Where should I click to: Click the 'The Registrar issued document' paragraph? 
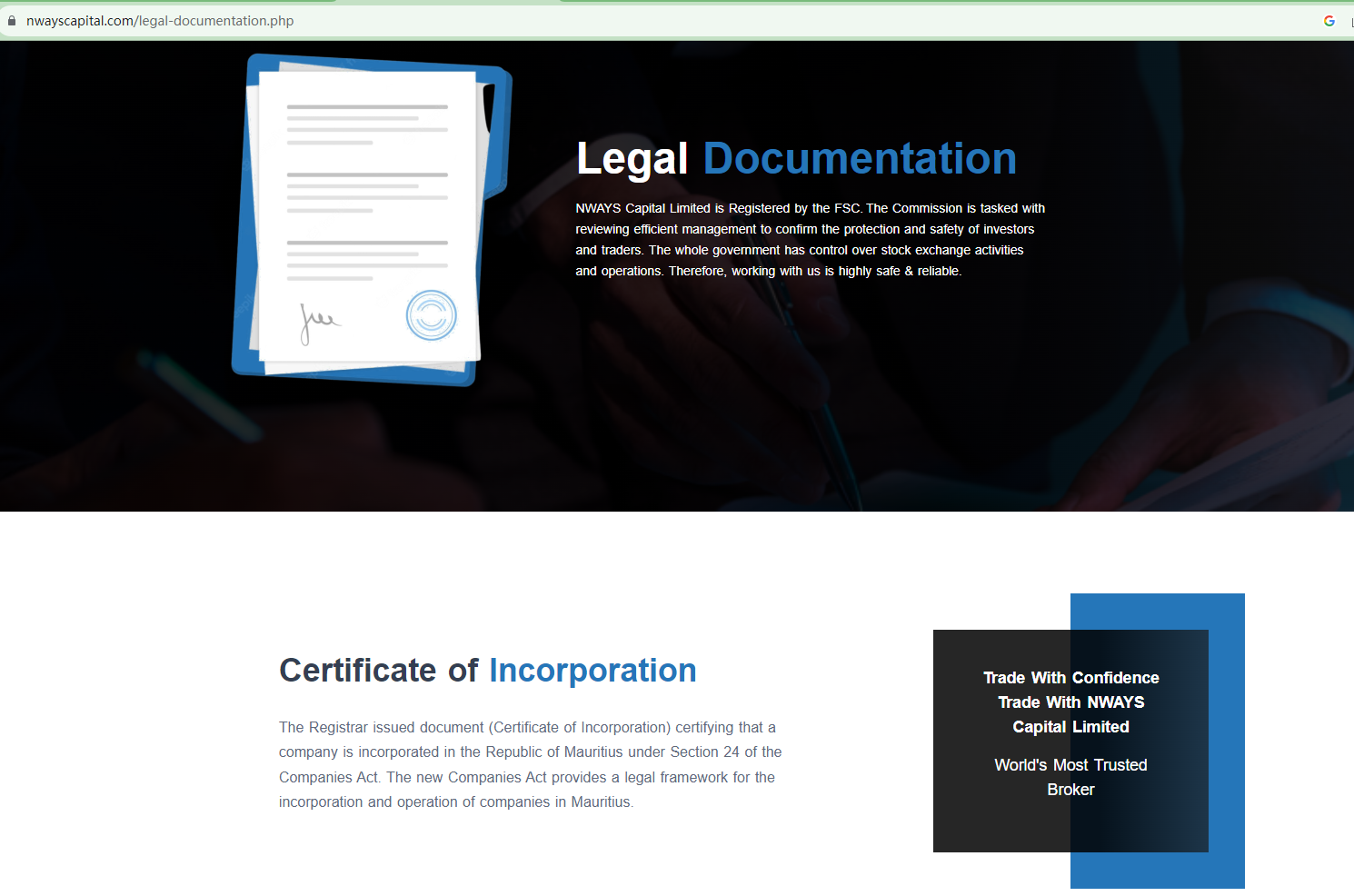531,764
